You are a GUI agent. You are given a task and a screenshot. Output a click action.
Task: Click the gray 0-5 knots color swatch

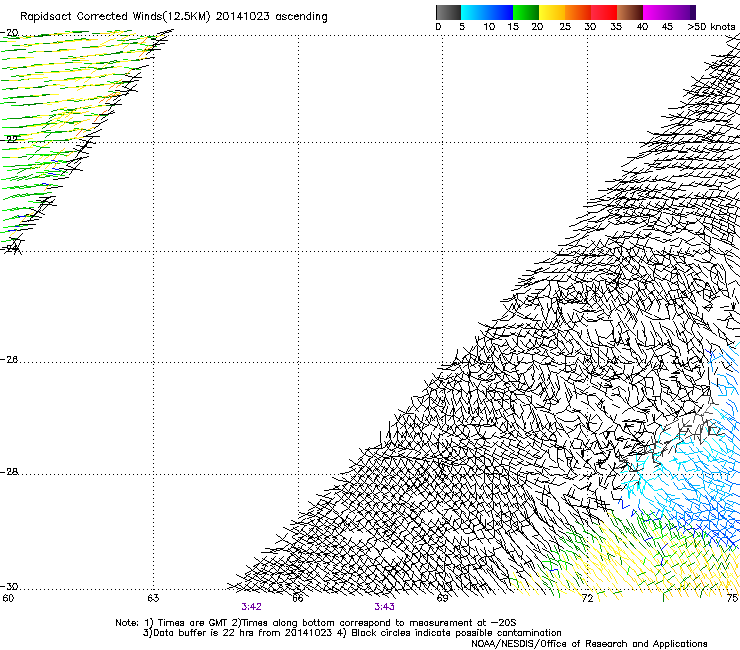click(448, 12)
